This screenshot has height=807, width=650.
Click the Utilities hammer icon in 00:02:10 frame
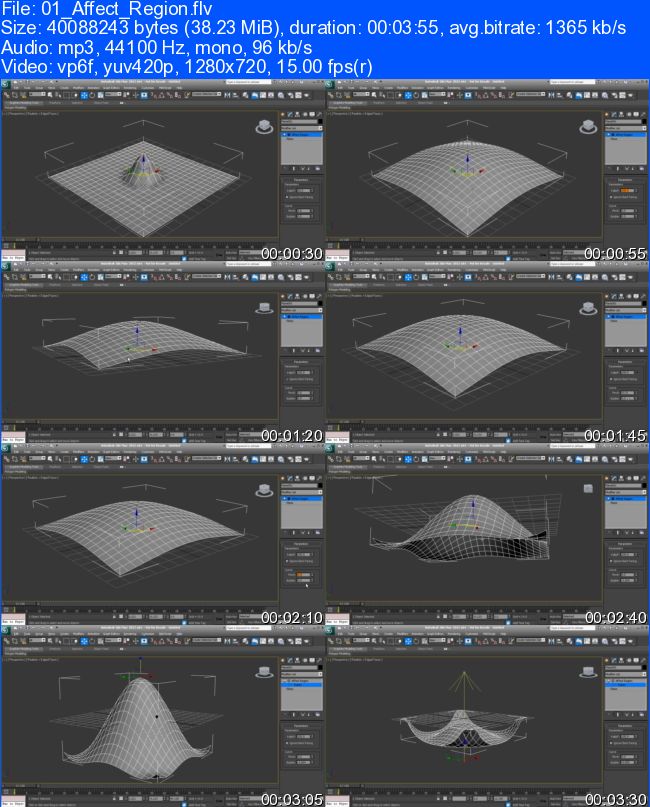pos(319,477)
